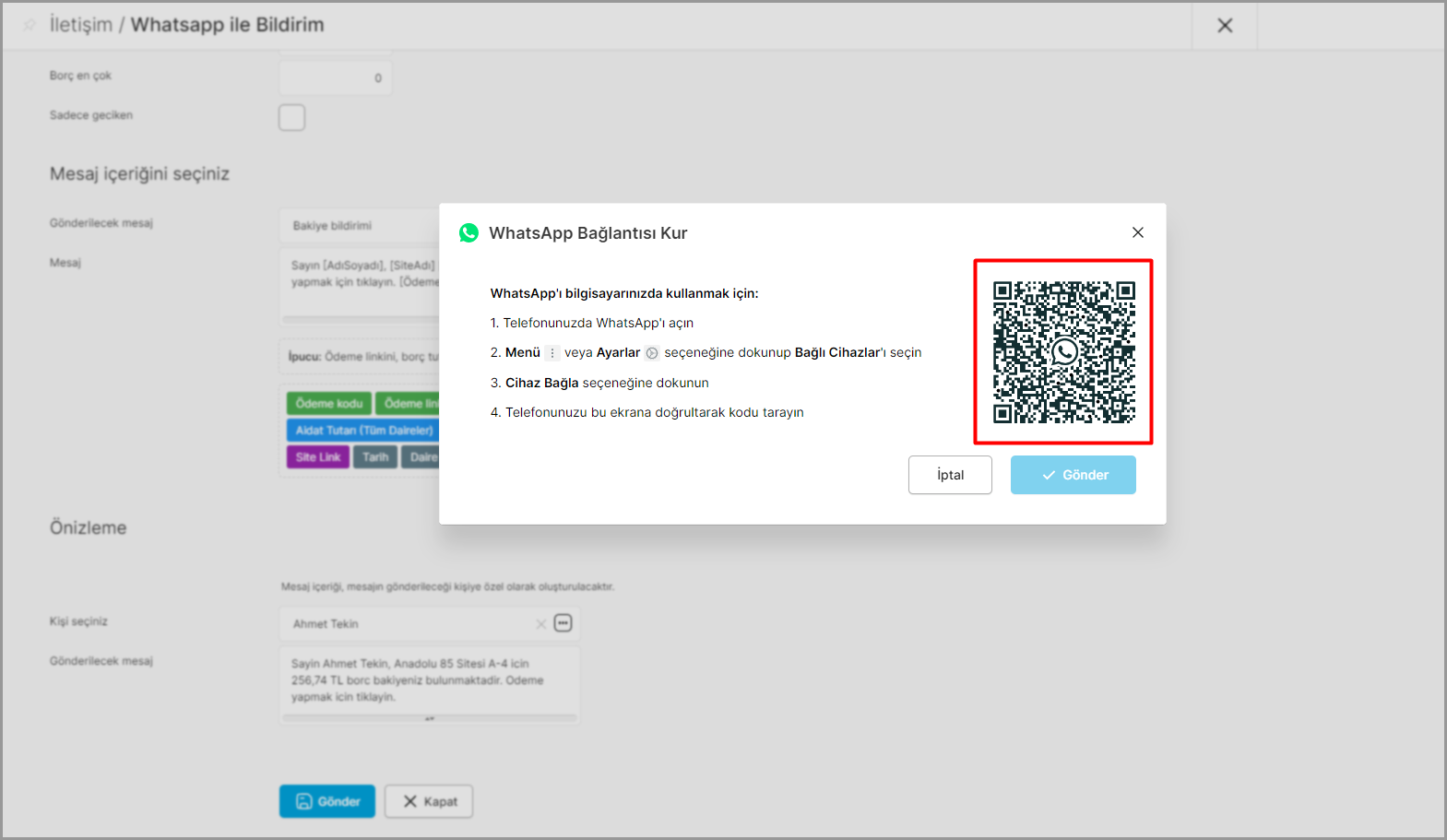Toggle the Sadece geciken checkbox
The image size is (1447, 840).
click(291, 117)
